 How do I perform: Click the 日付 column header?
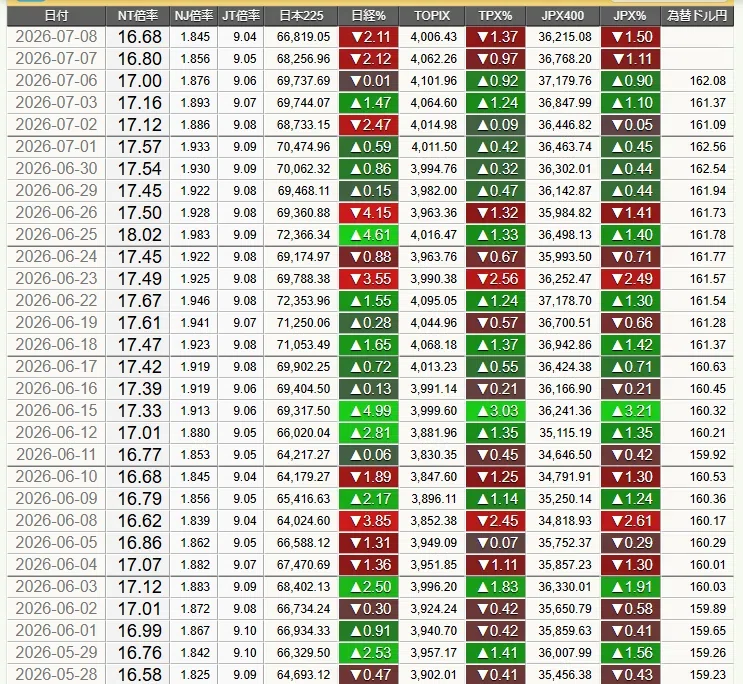point(56,16)
